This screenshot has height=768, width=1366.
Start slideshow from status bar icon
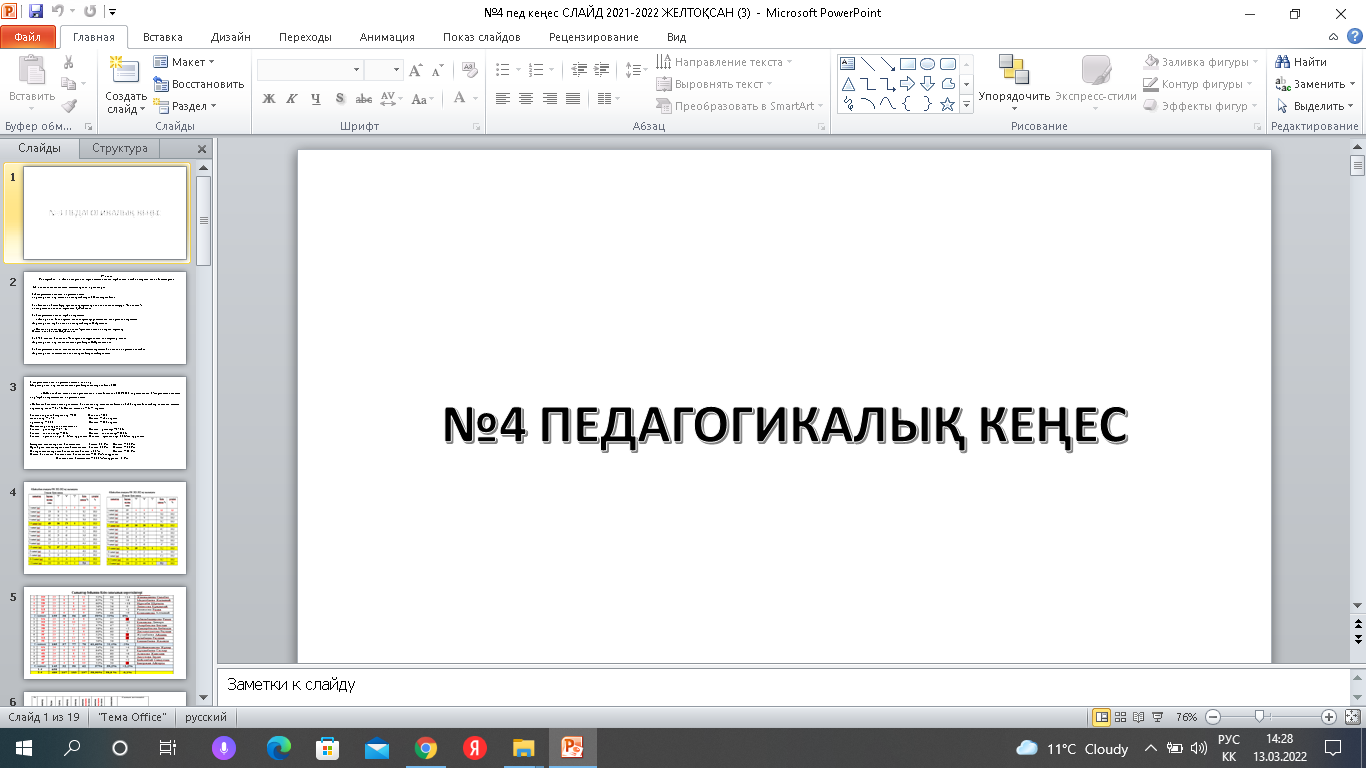(x=1158, y=717)
